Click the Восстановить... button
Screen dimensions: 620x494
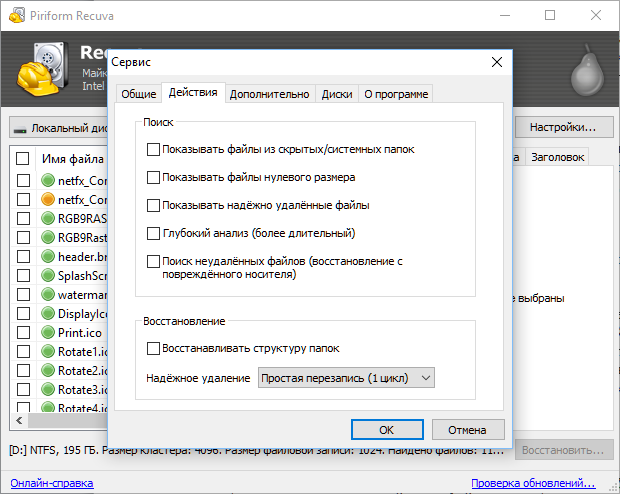(x=563, y=450)
